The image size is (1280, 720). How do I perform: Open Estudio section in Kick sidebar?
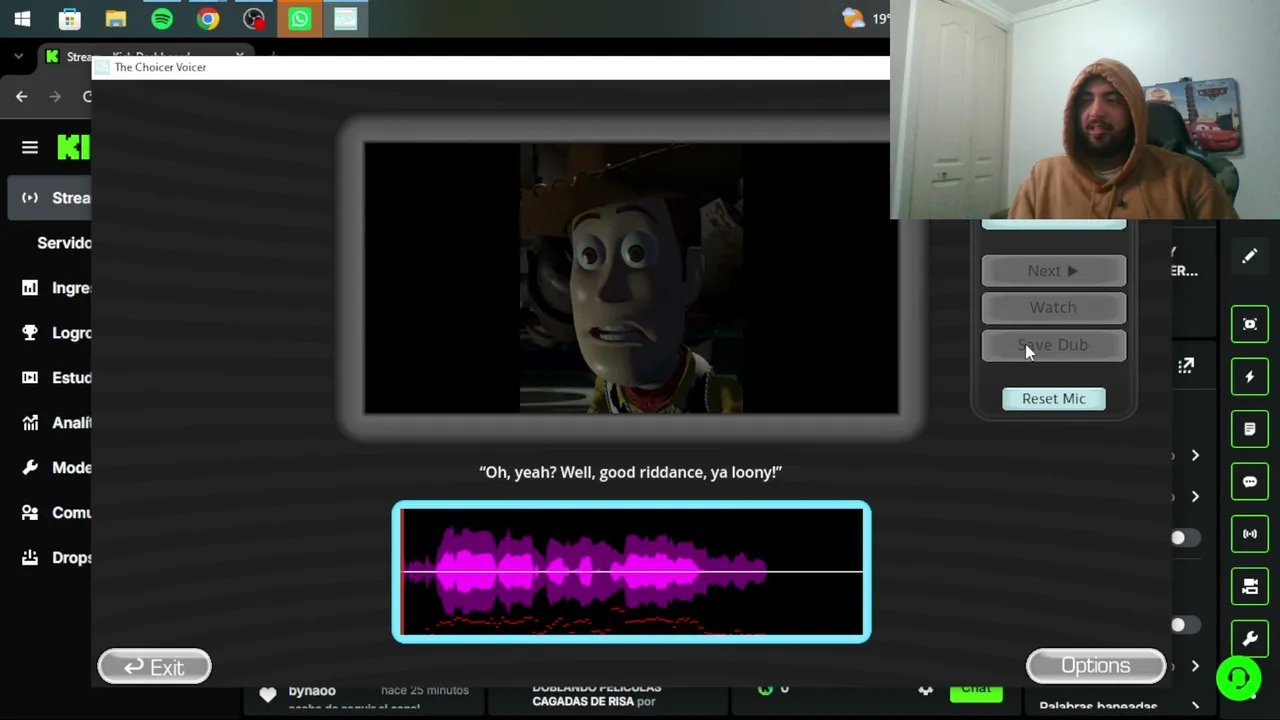(56, 378)
